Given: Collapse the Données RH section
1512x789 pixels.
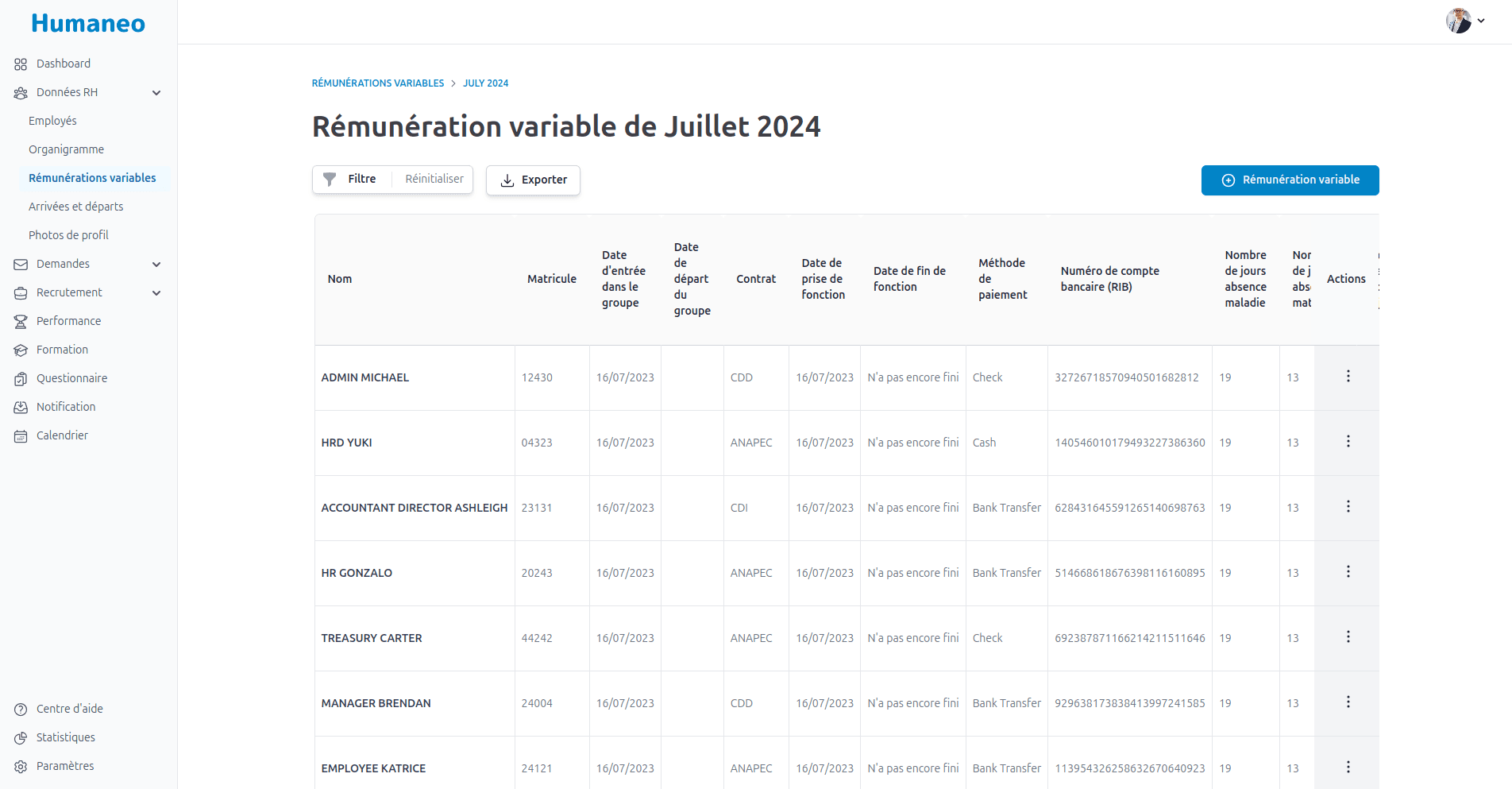Looking at the screenshot, I should click(156, 93).
